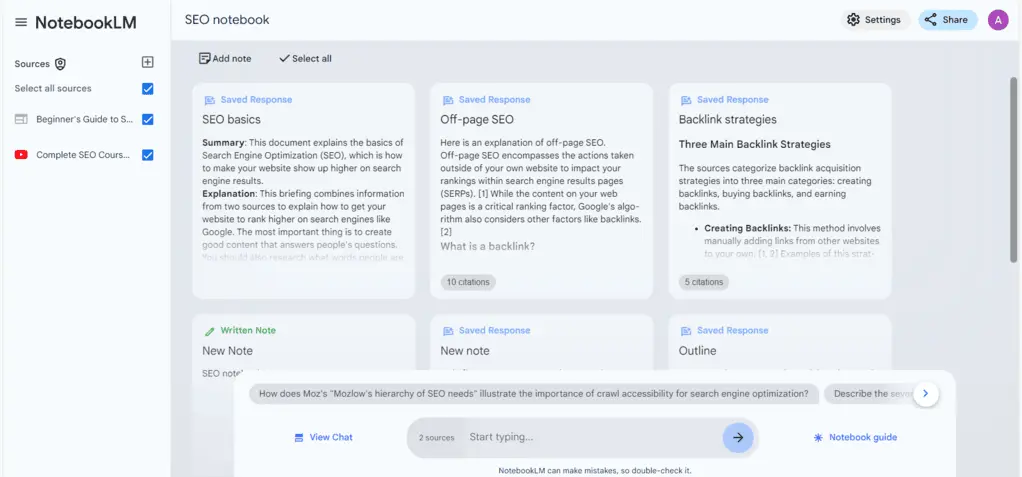Expand the 5 citations chip
This screenshot has width=1022, height=477.
[x=703, y=282]
